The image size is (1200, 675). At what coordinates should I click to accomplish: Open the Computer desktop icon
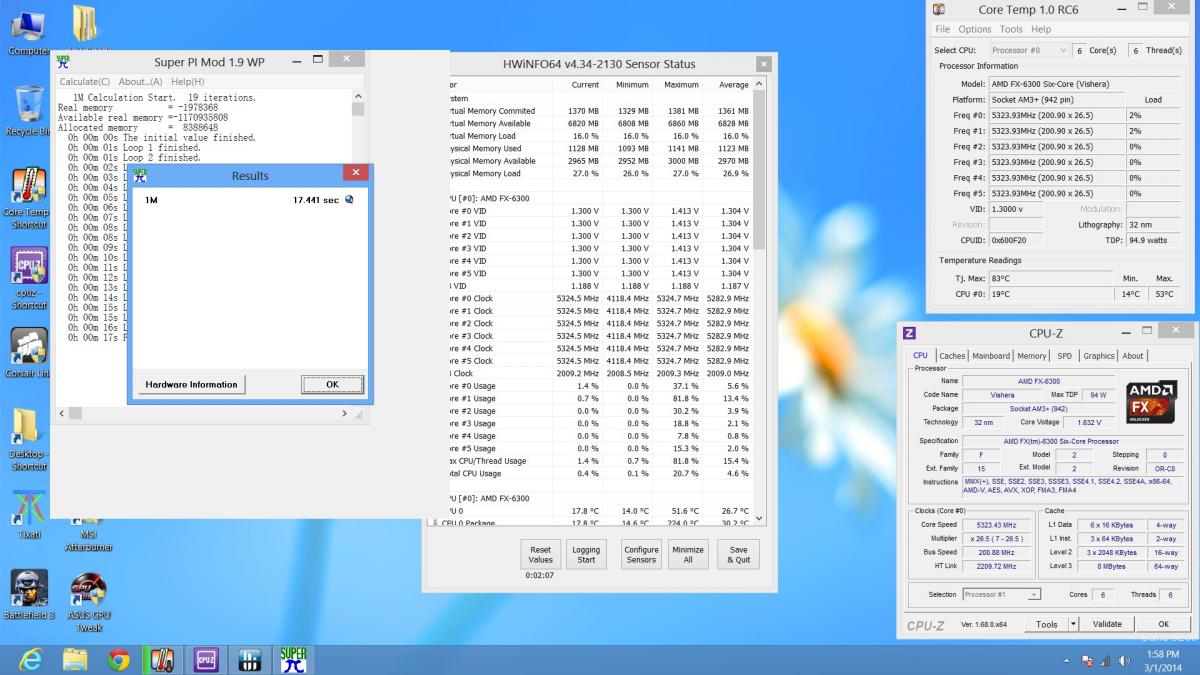(x=27, y=30)
